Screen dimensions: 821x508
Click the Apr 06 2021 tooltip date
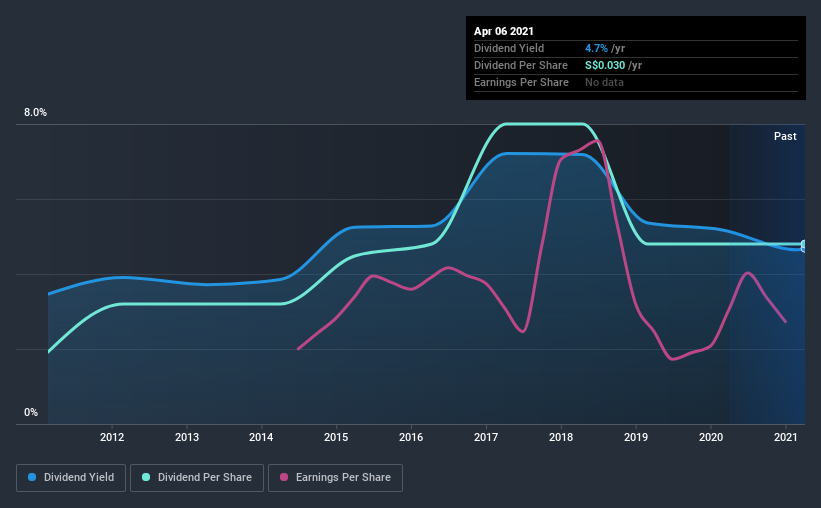[x=504, y=31]
